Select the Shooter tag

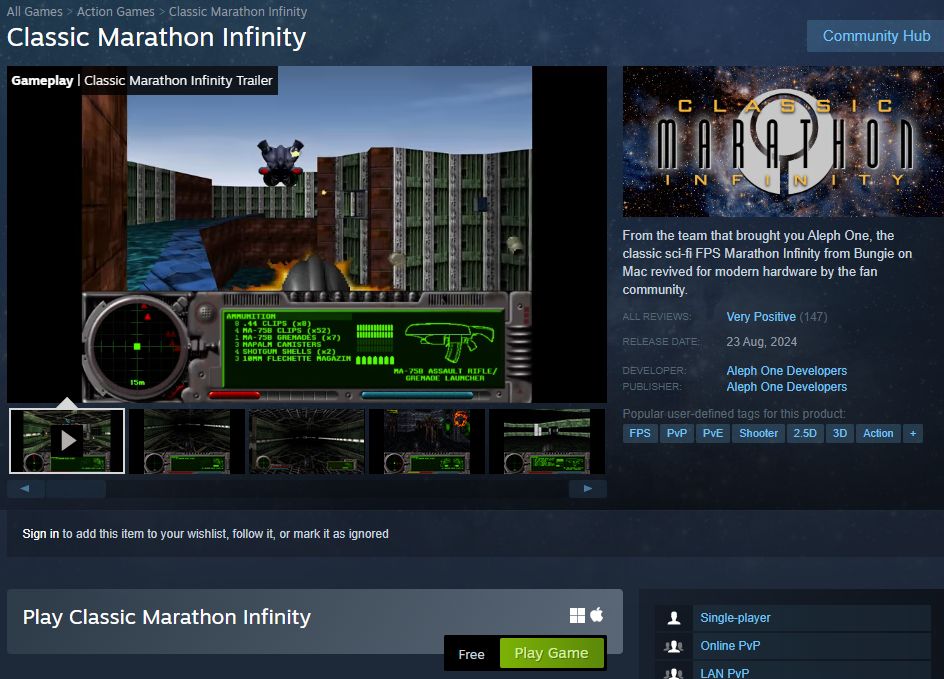click(x=759, y=433)
